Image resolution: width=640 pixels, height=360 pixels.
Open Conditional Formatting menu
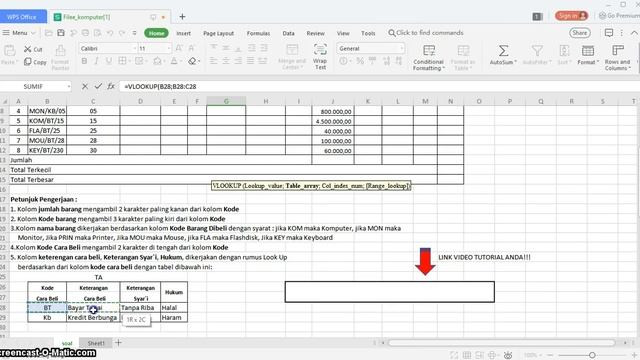click(428, 58)
